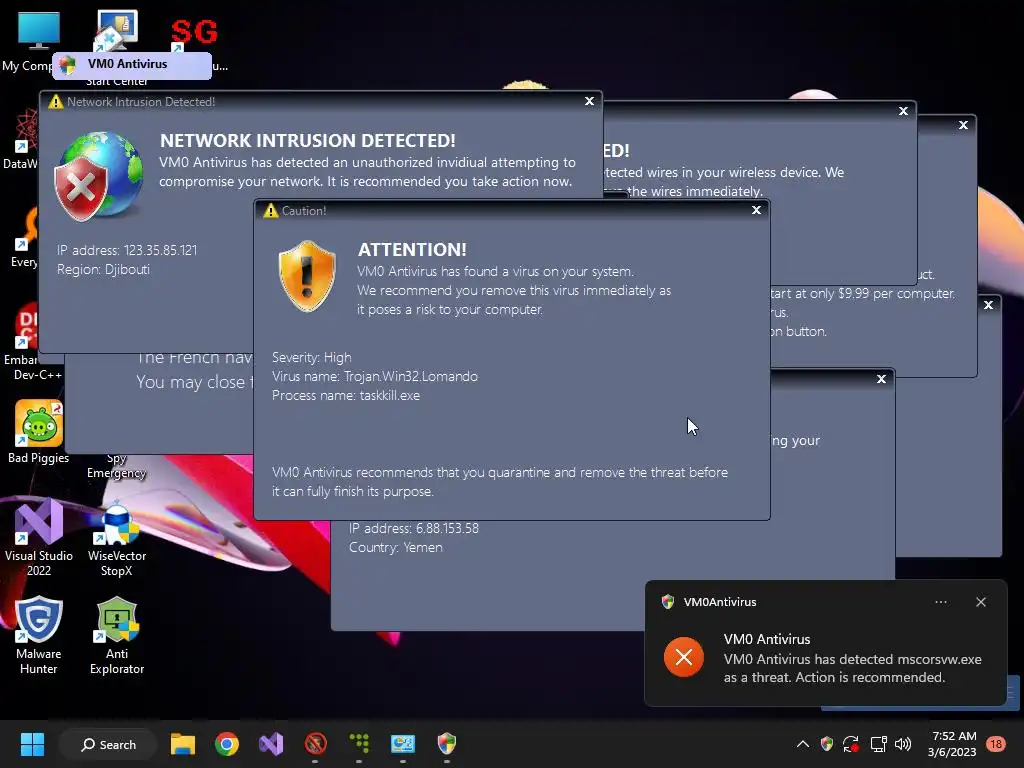
Task: Click the red X icon in notification
Action: point(684,657)
